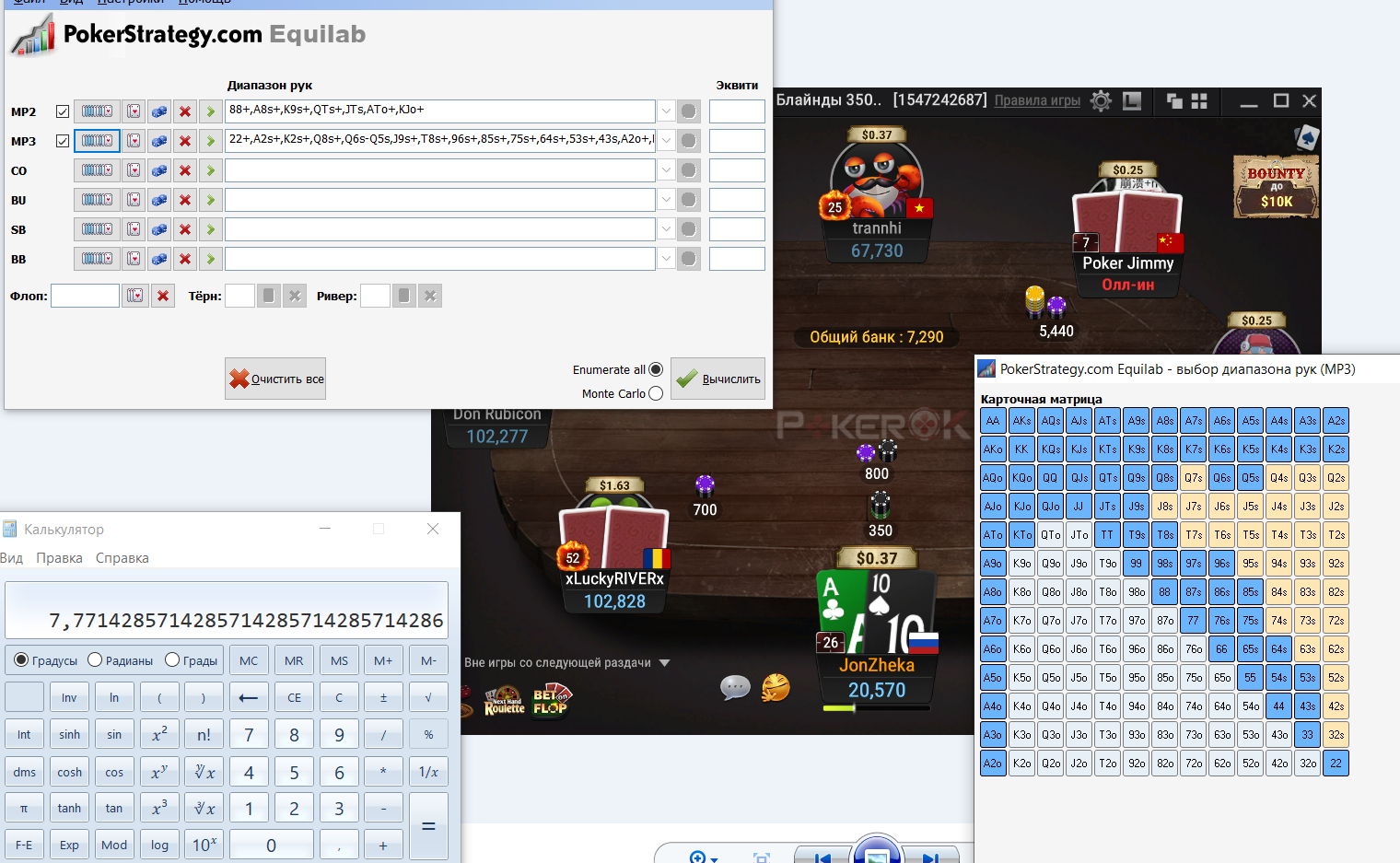Click the card icon above Bounty badge
1400x863 pixels.
(1307, 137)
